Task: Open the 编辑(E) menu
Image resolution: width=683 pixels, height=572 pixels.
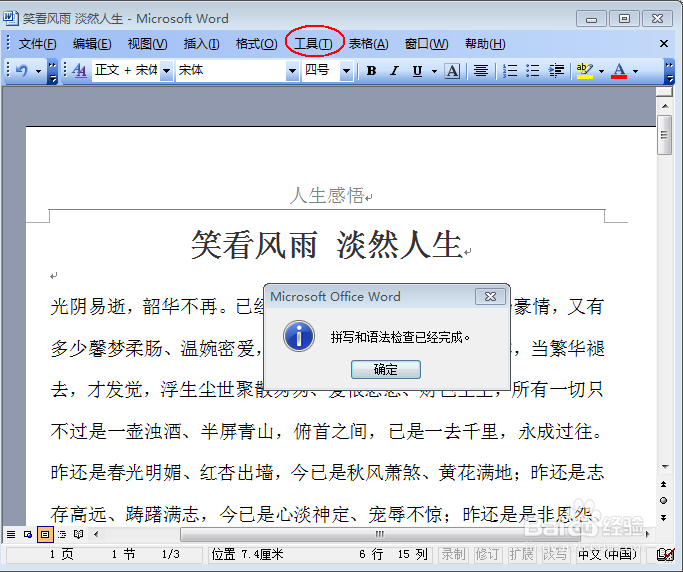Action: pos(92,44)
